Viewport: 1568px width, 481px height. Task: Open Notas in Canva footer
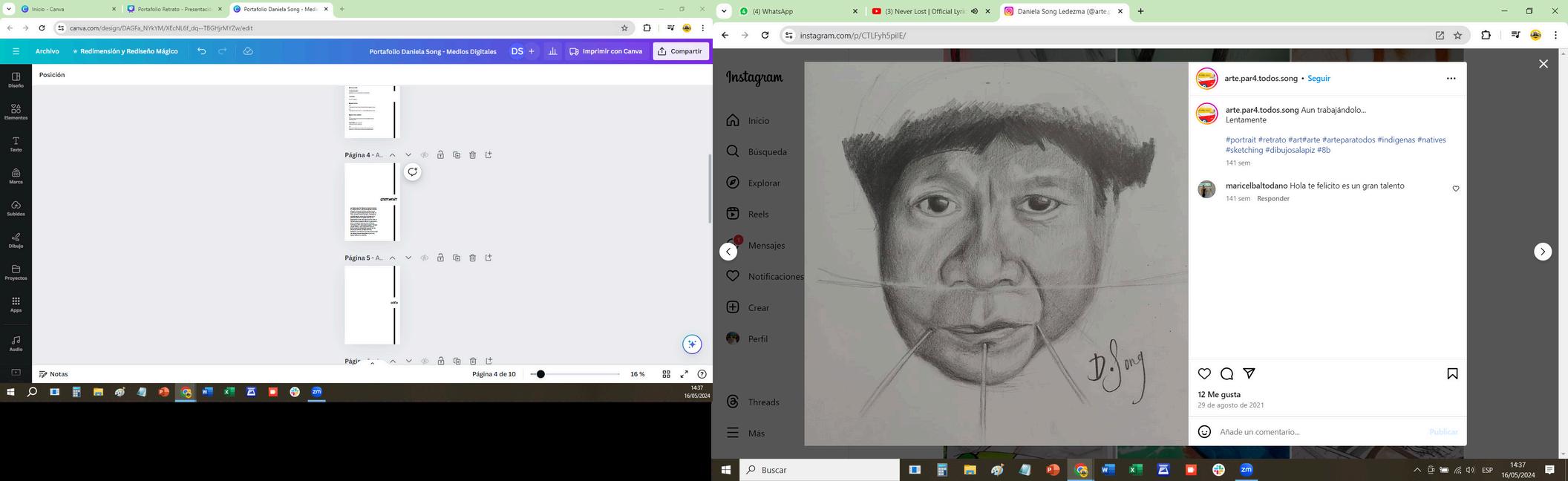point(53,374)
